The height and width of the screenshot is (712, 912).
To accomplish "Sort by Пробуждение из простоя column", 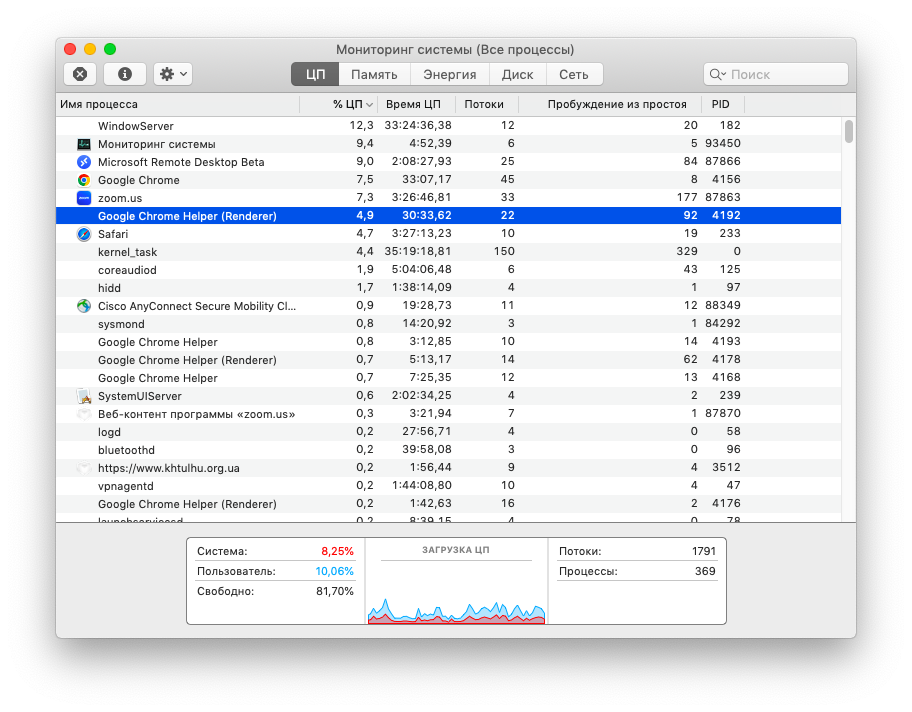I will coord(610,105).
